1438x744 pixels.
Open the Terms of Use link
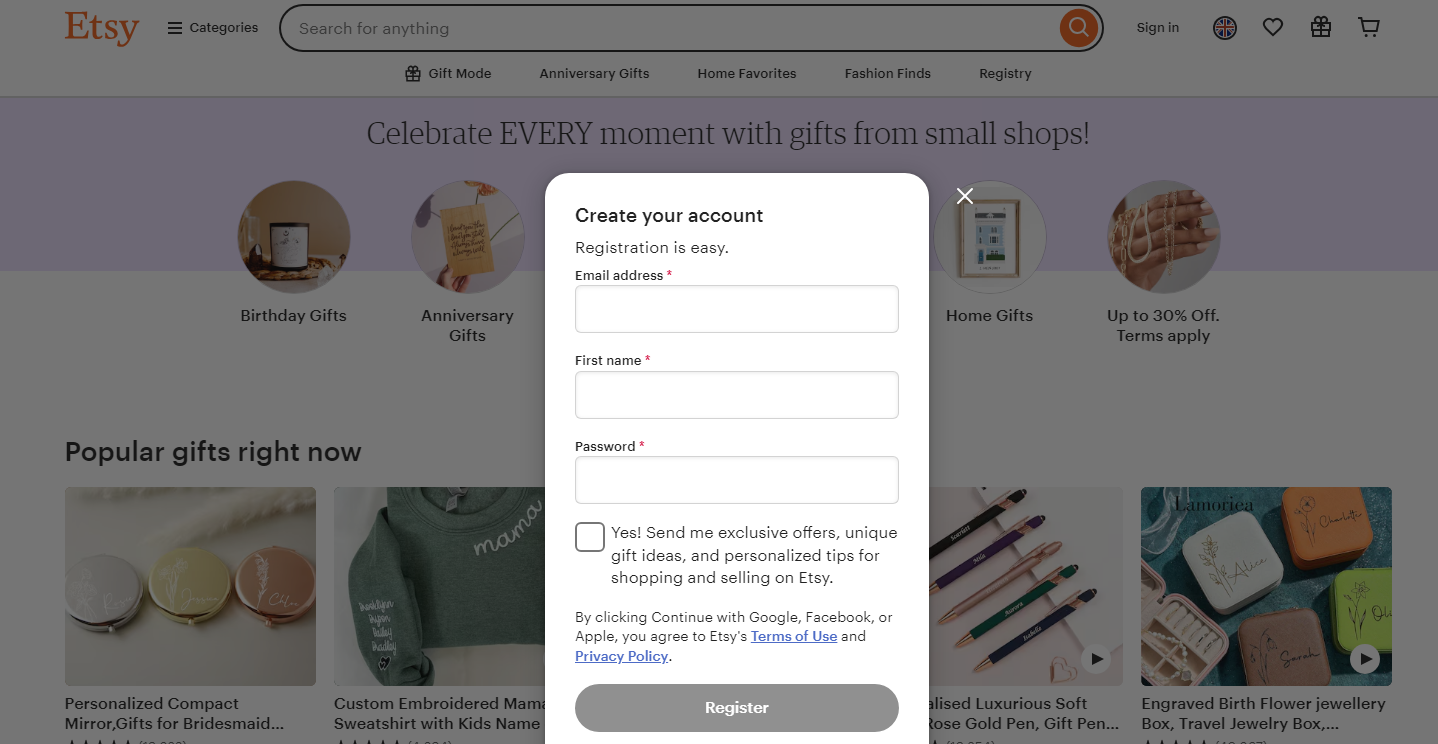(793, 636)
